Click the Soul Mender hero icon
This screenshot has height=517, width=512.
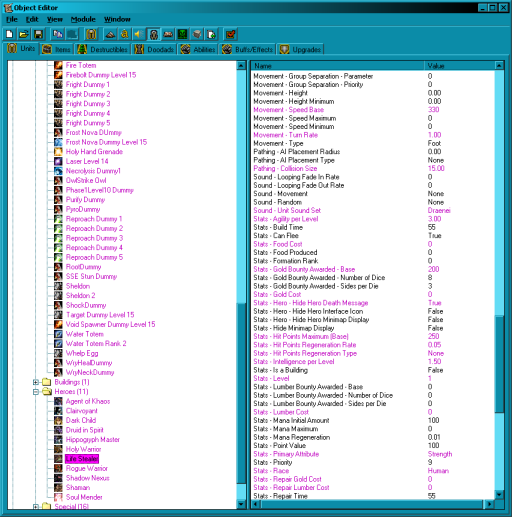pyautogui.click(x=58, y=497)
